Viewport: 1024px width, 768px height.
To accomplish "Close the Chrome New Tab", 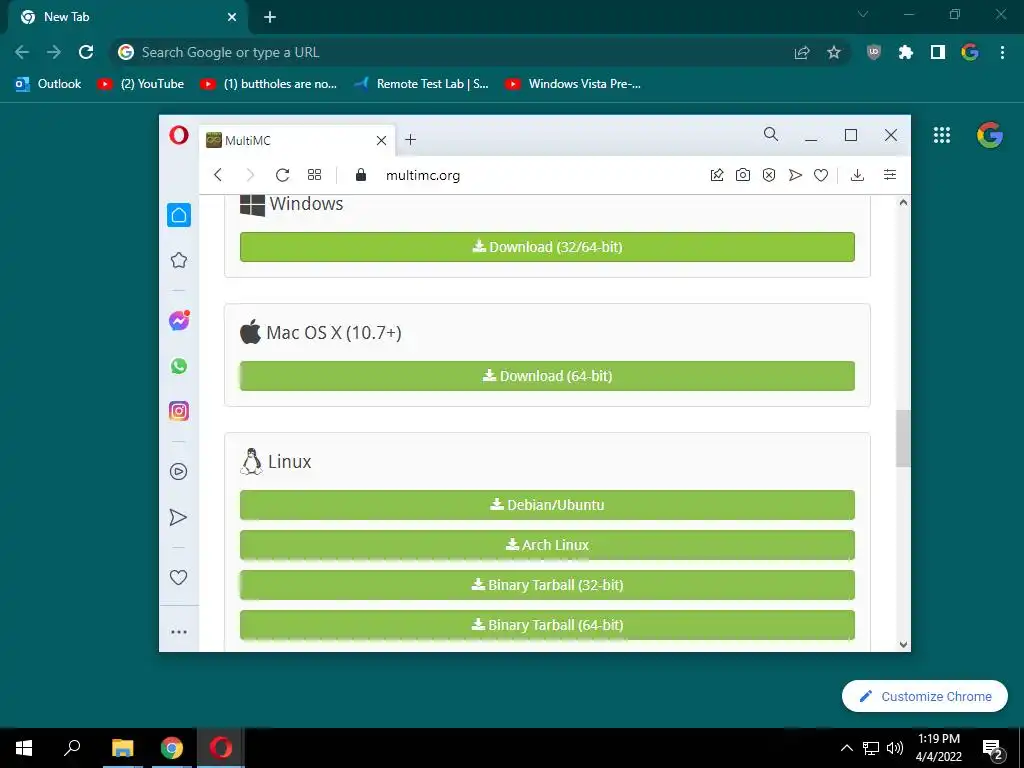I will [x=232, y=17].
